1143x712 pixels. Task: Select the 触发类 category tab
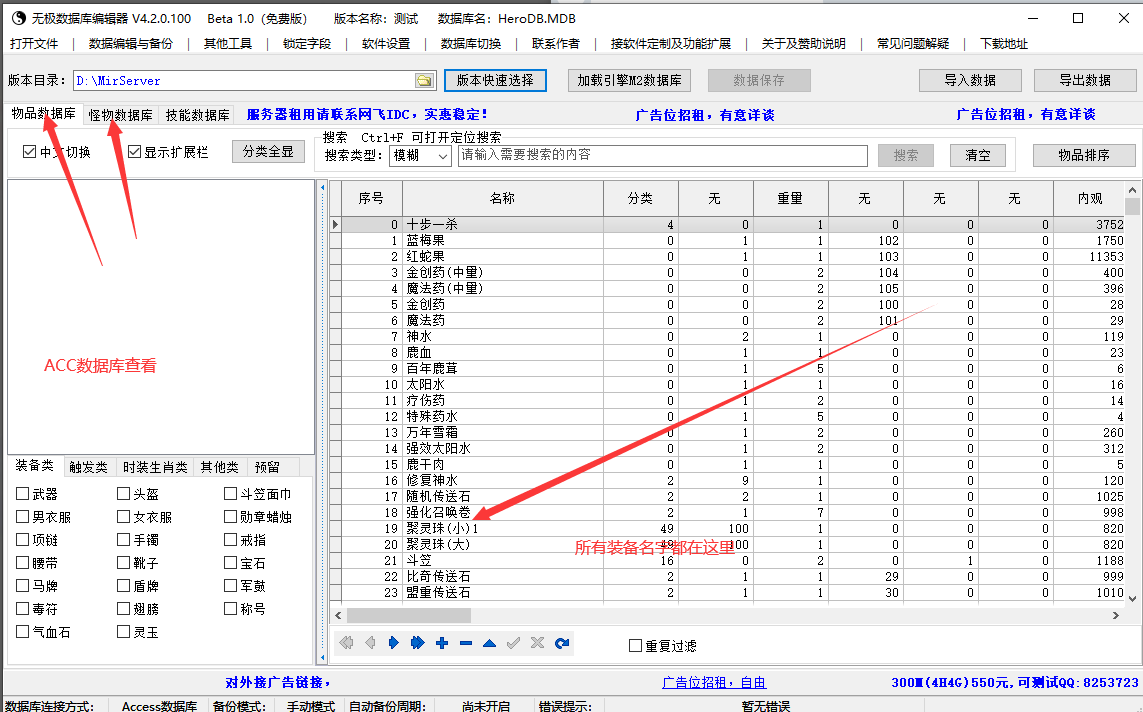point(88,467)
